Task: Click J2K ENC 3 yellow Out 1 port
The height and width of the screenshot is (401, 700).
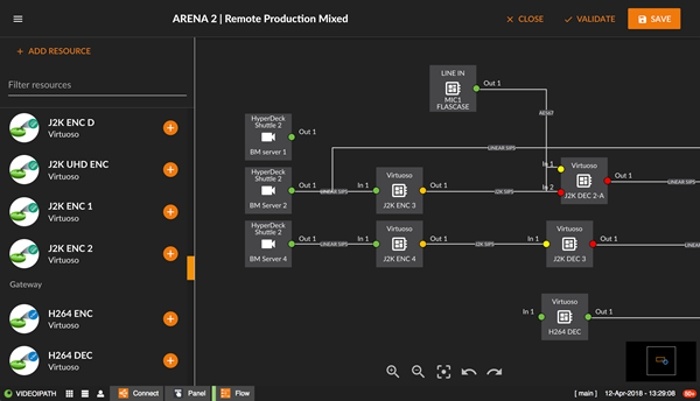Action: tap(423, 191)
